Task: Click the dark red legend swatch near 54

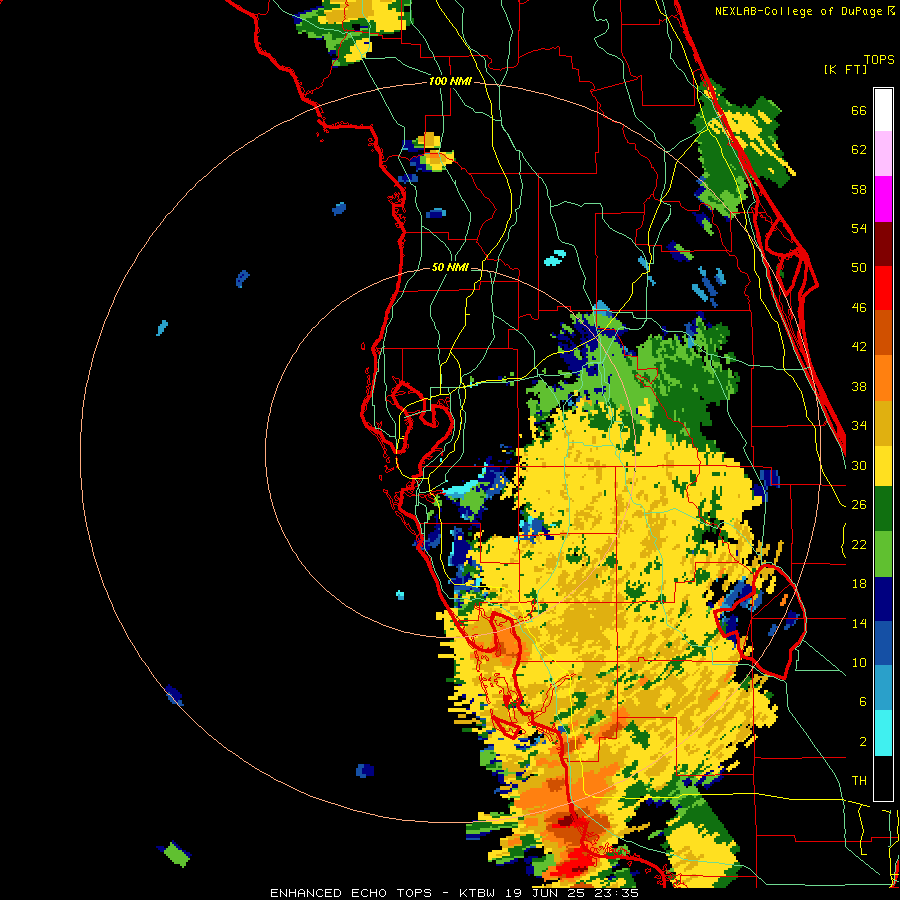Action: pos(883,244)
